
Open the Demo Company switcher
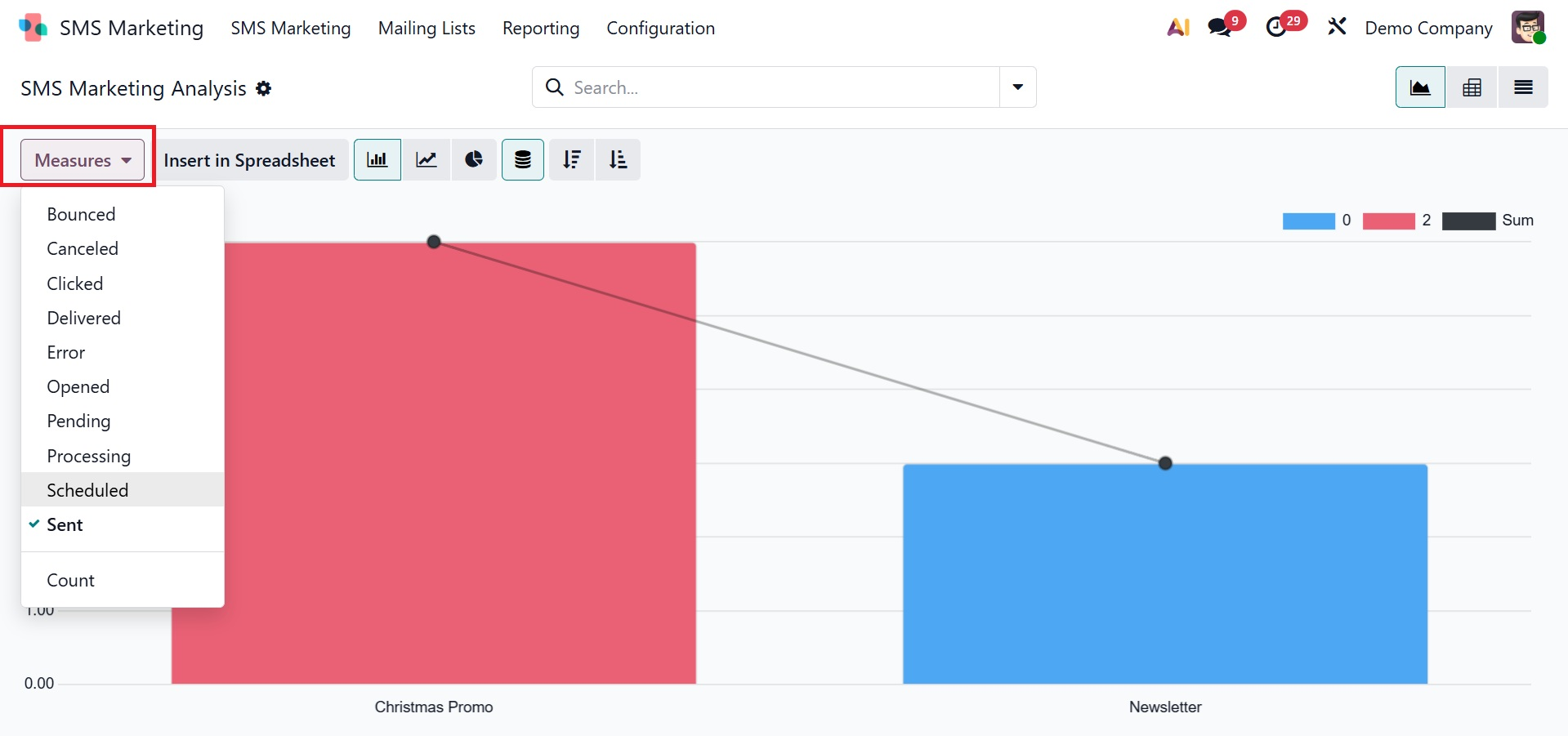tap(1428, 28)
